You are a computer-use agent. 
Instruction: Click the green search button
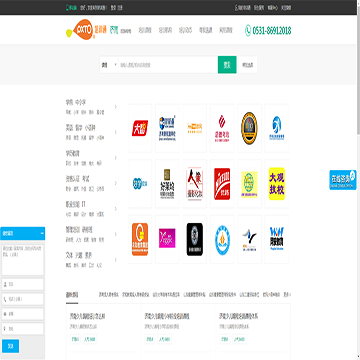[227, 65]
